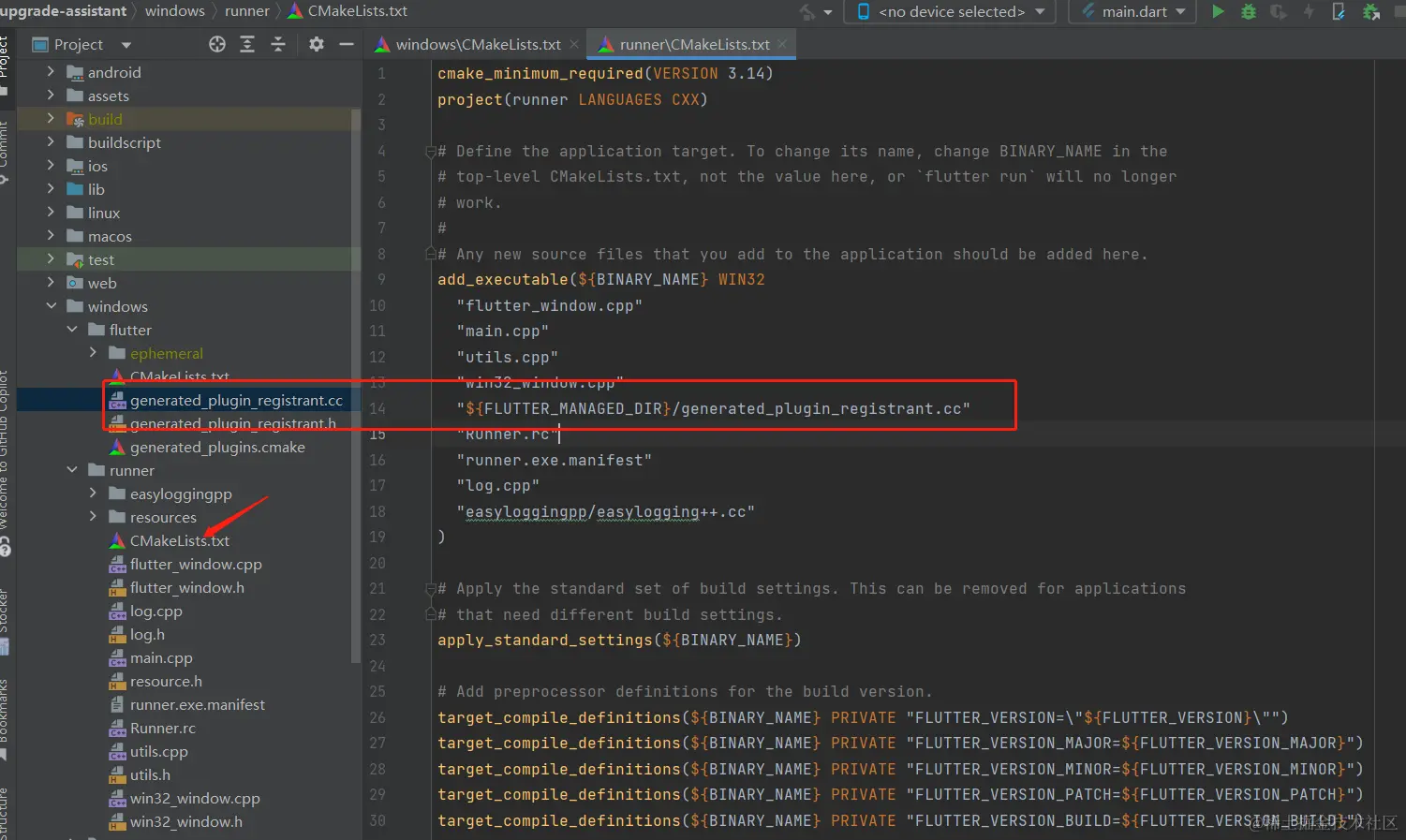Image resolution: width=1406 pixels, height=840 pixels.
Task: Start debugging with the green bug icon
Action: (1248, 11)
